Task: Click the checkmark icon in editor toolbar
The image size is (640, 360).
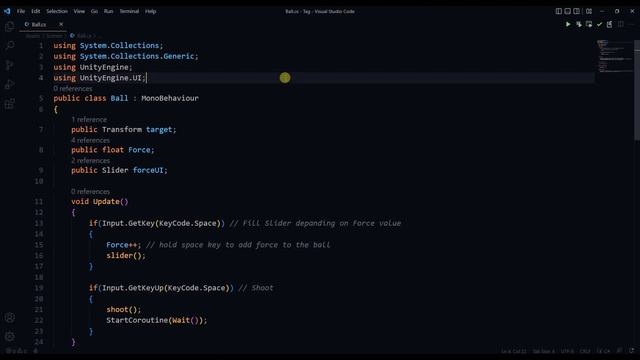Action: point(599,24)
